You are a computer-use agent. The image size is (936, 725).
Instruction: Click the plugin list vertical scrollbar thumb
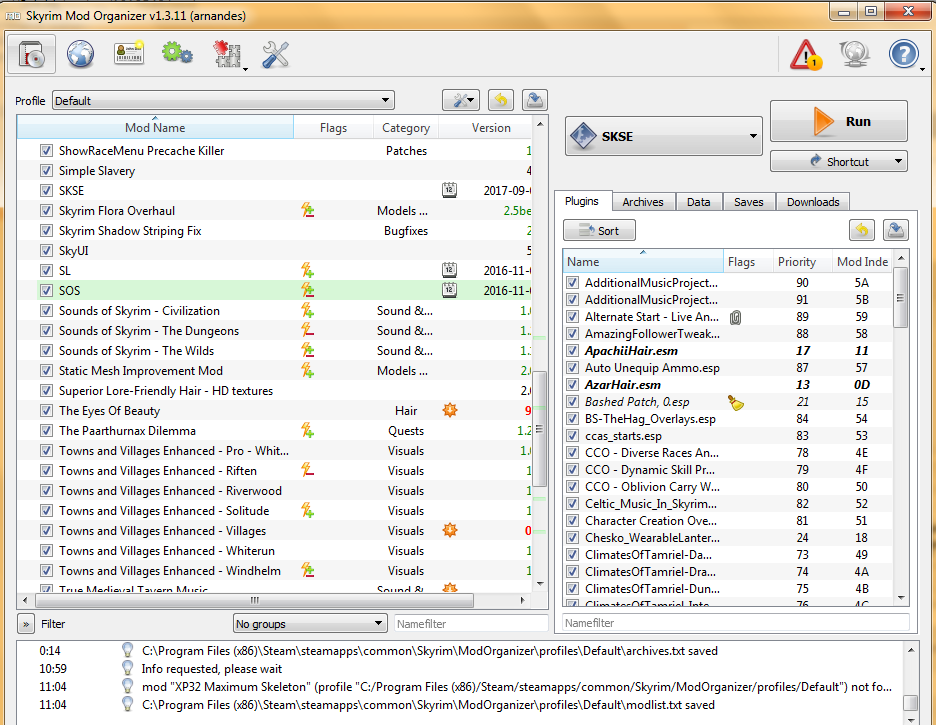click(900, 297)
